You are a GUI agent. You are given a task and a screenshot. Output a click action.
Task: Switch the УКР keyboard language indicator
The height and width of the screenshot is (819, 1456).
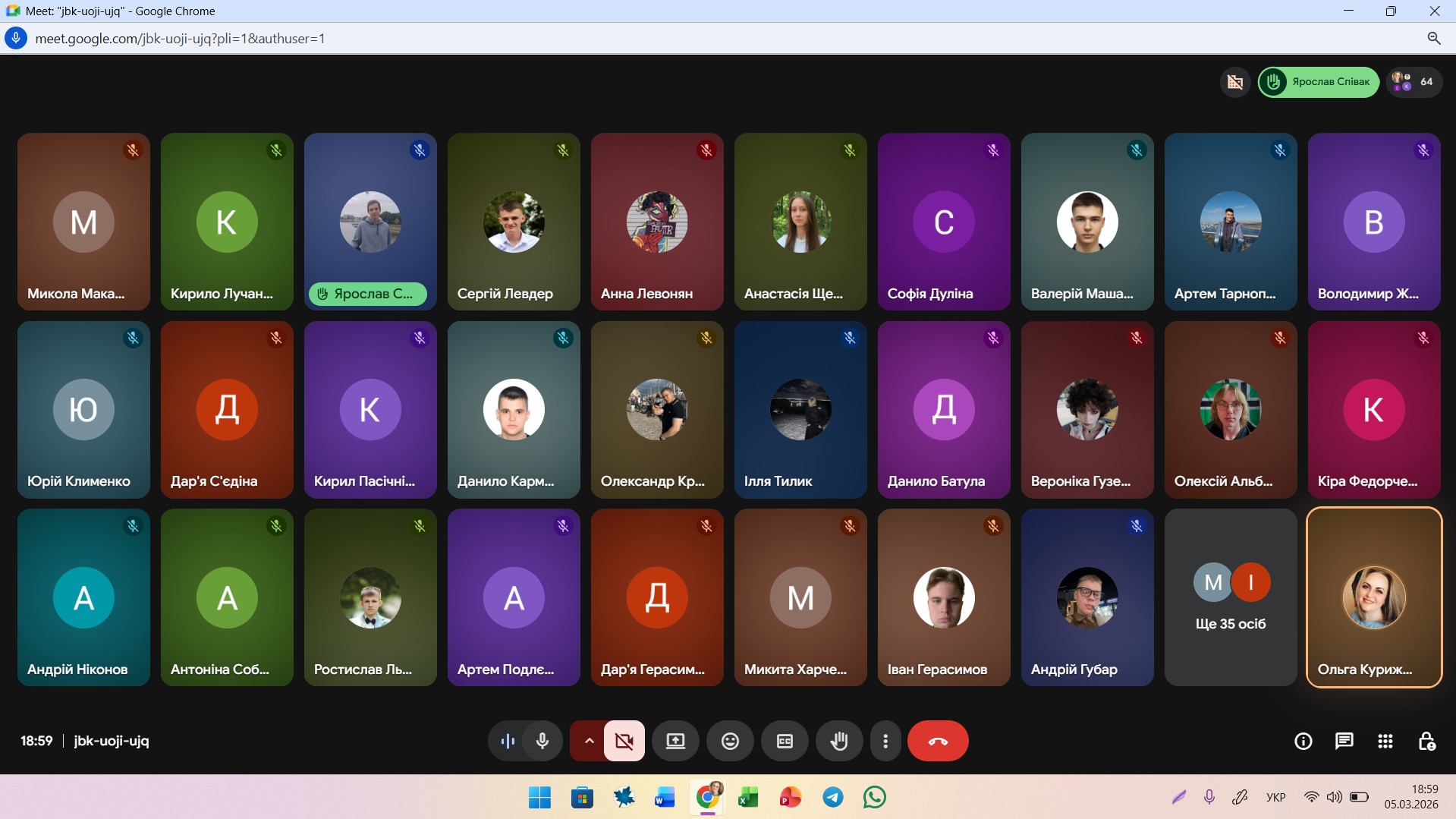click(1275, 797)
